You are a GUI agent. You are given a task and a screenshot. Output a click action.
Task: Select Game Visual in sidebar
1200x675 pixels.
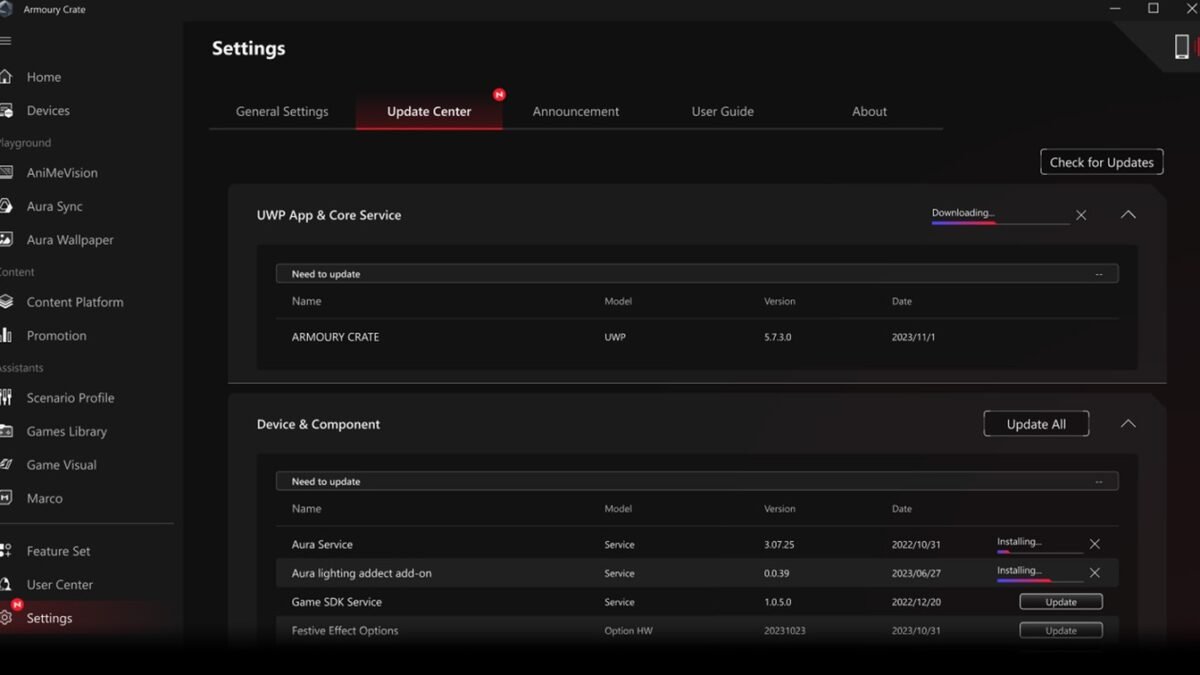click(62, 465)
